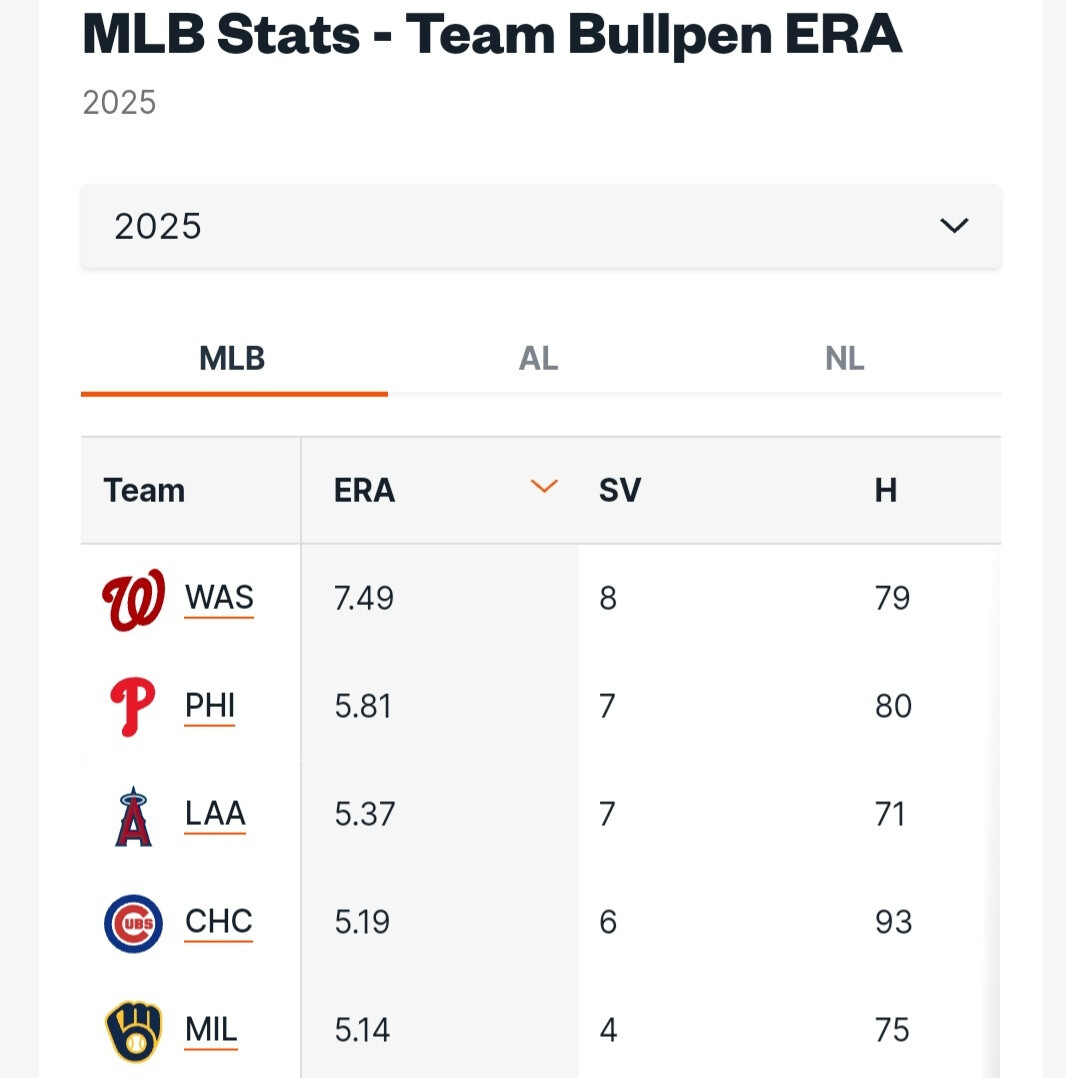Open the MIL team link
1066x1078 pixels.
[x=211, y=1030]
